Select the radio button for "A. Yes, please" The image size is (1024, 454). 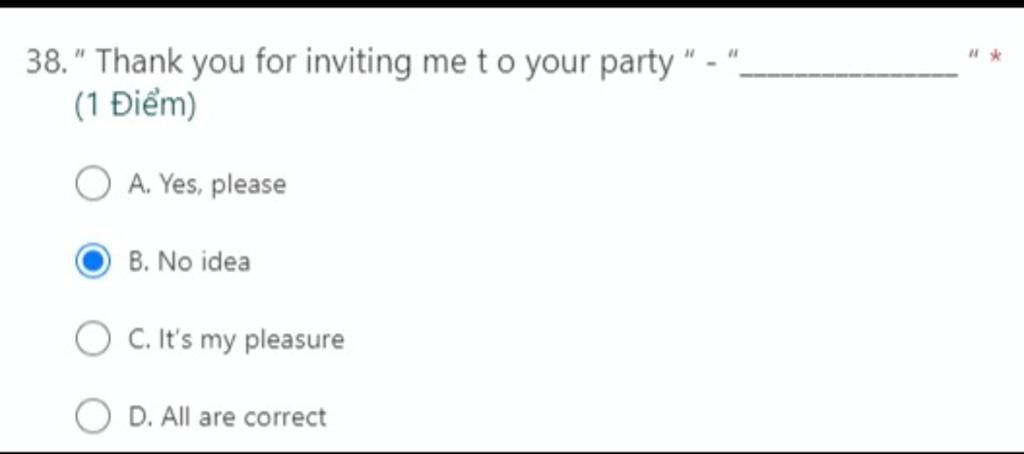(92, 184)
